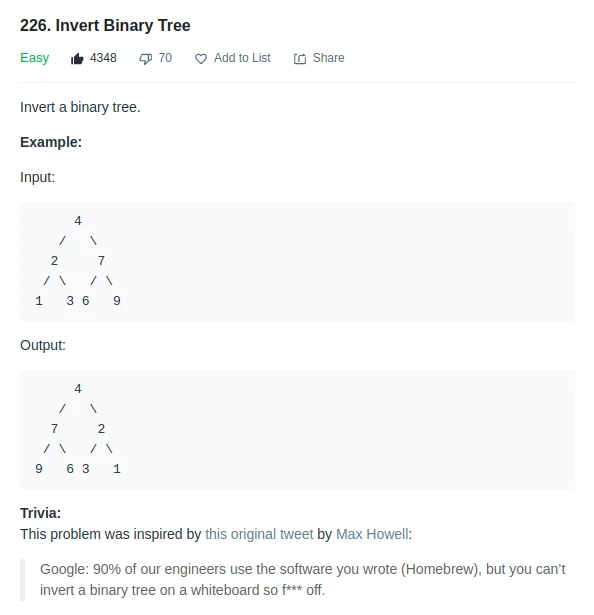This screenshot has width=594, height=615.
Task: Click the Share arrow icon
Action: [x=300, y=58]
